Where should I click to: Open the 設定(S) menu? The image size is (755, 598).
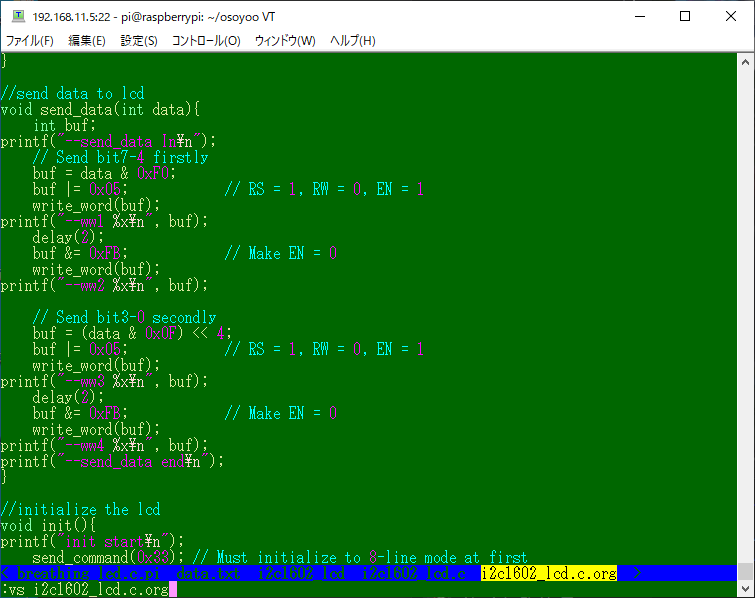[139, 41]
